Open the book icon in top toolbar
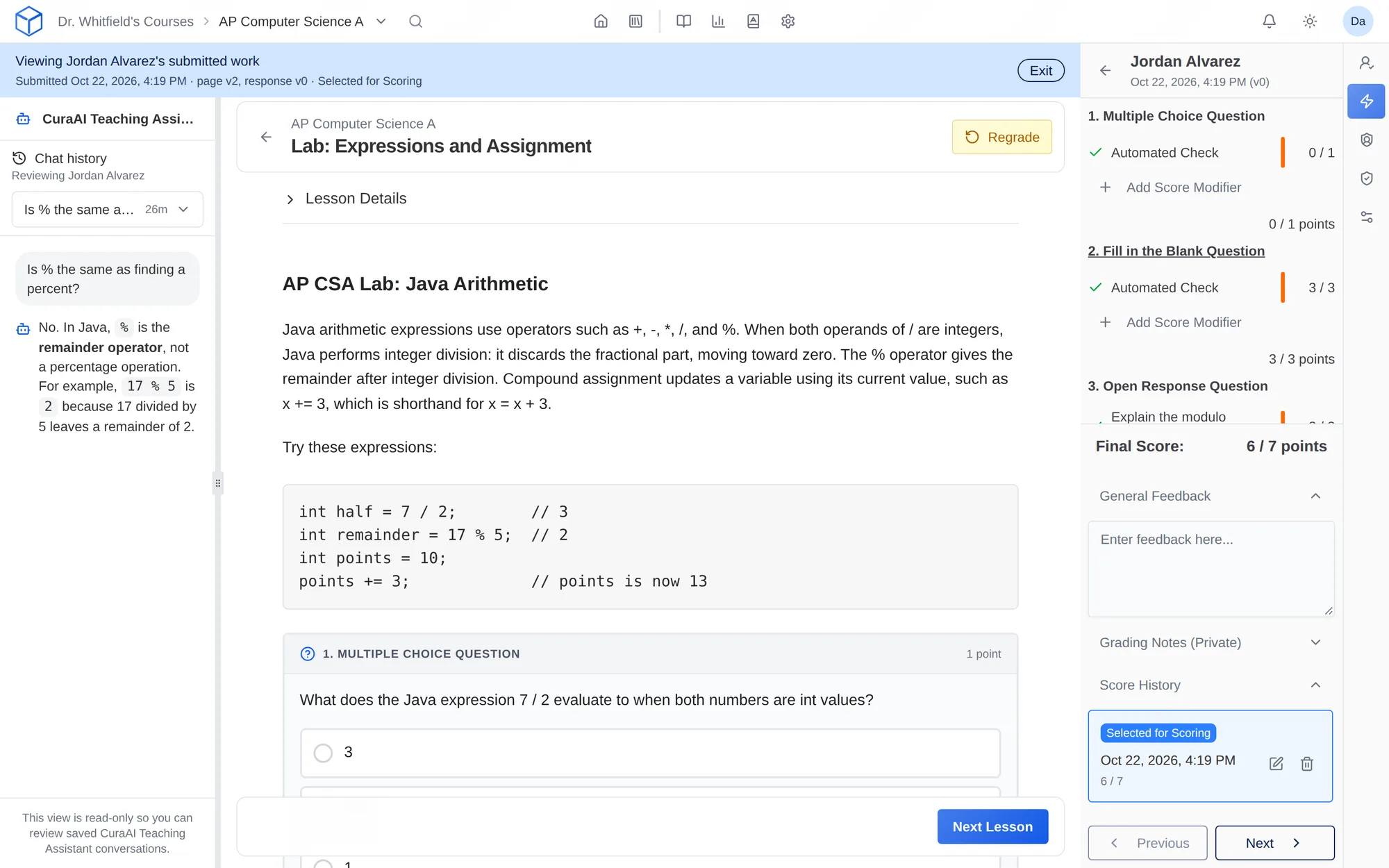The image size is (1389, 868). pos(683,22)
